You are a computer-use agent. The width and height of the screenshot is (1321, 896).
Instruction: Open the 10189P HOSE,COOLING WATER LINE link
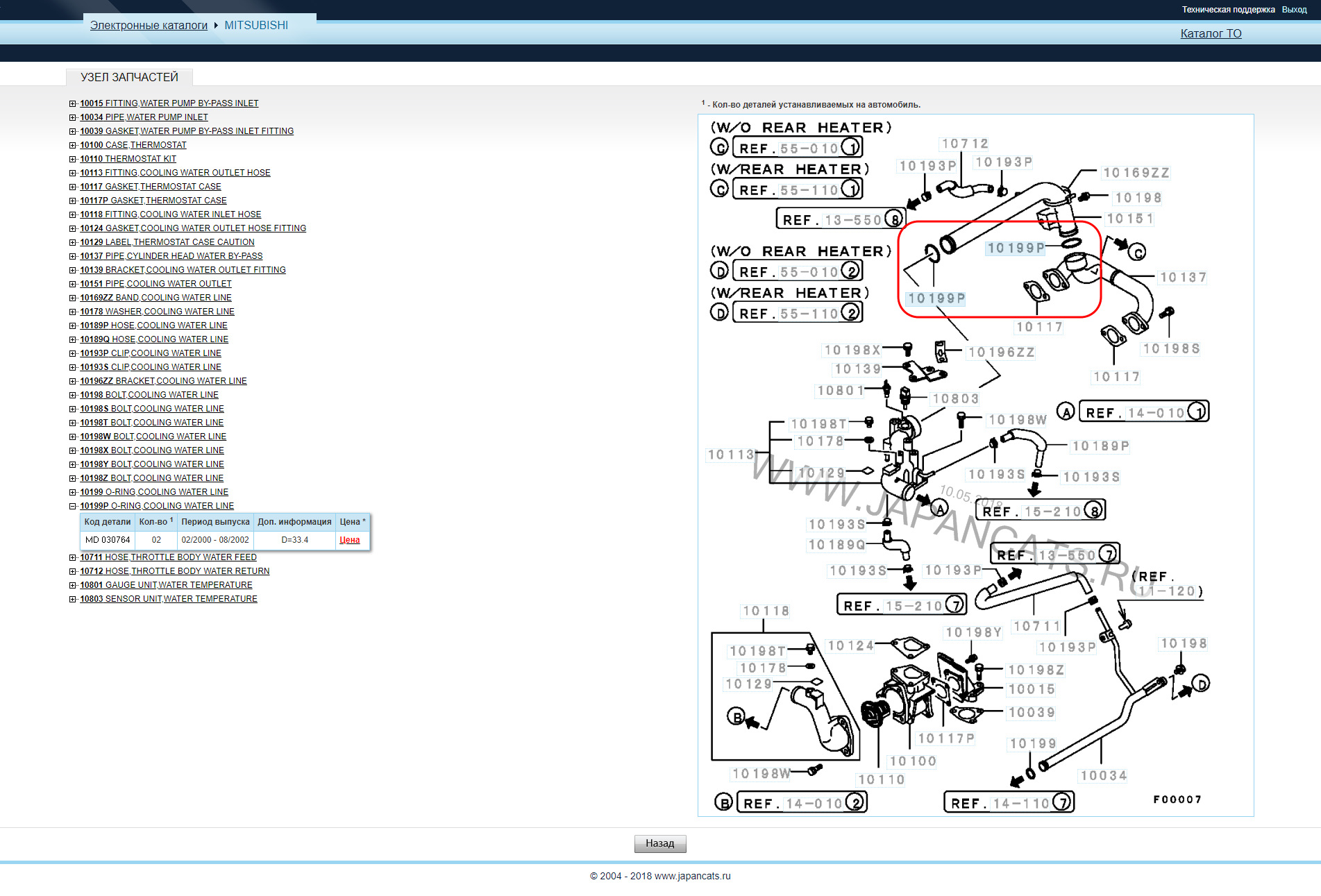coord(153,326)
